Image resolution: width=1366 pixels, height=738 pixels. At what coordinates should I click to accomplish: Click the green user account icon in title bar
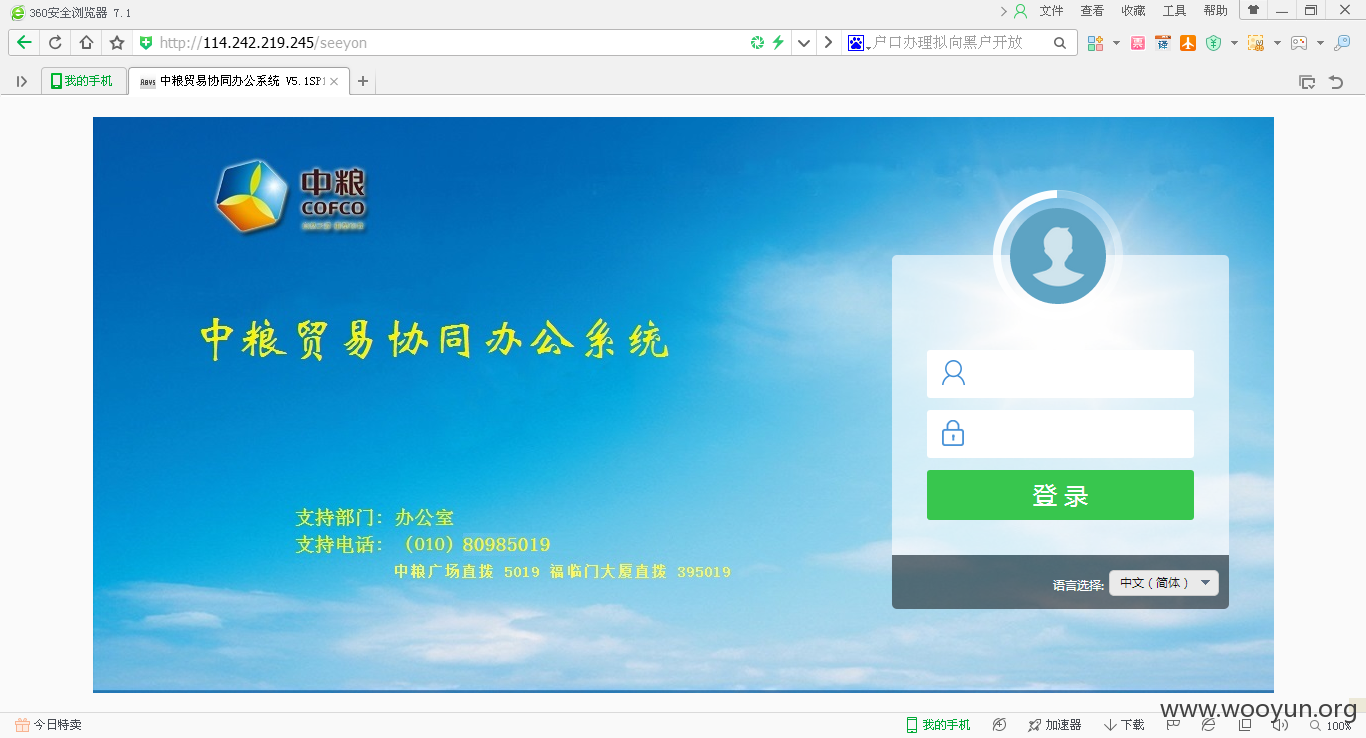pyautogui.click(x=1020, y=11)
